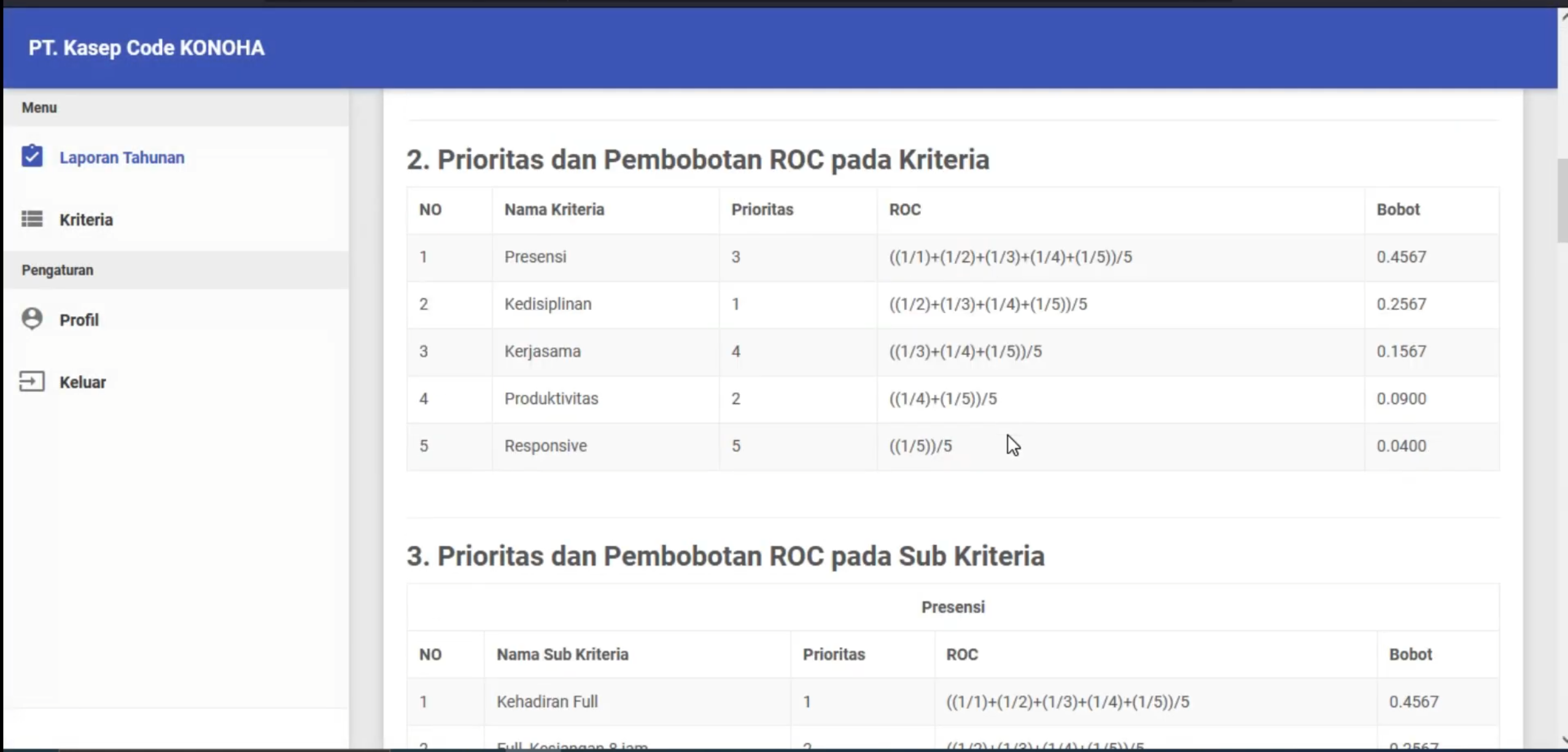Screen dimensions: 1568x752
Task: Open the Laporan Tahunan menu item
Action: [x=176, y=157]
